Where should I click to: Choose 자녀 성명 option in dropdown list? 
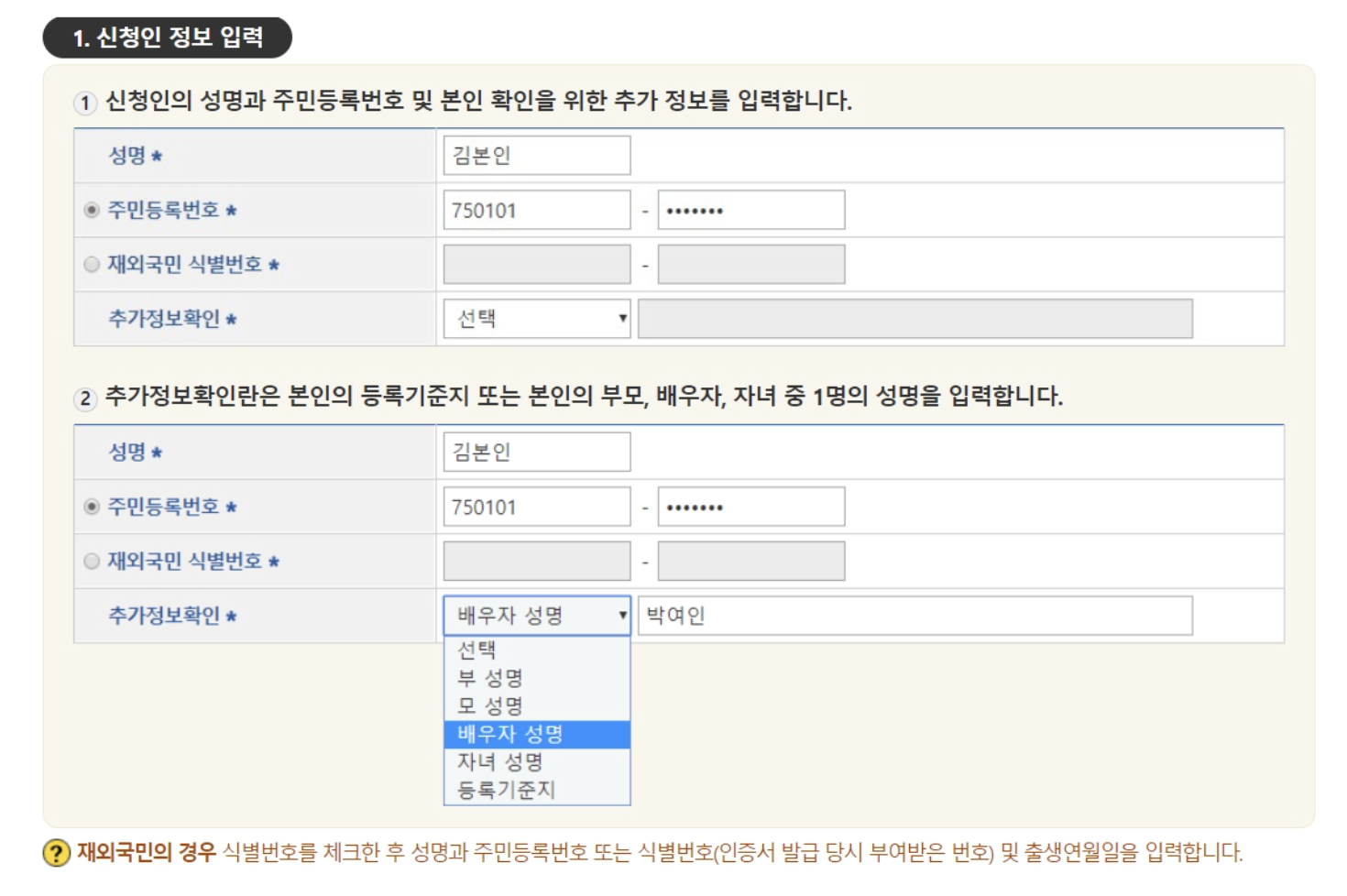point(537,762)
